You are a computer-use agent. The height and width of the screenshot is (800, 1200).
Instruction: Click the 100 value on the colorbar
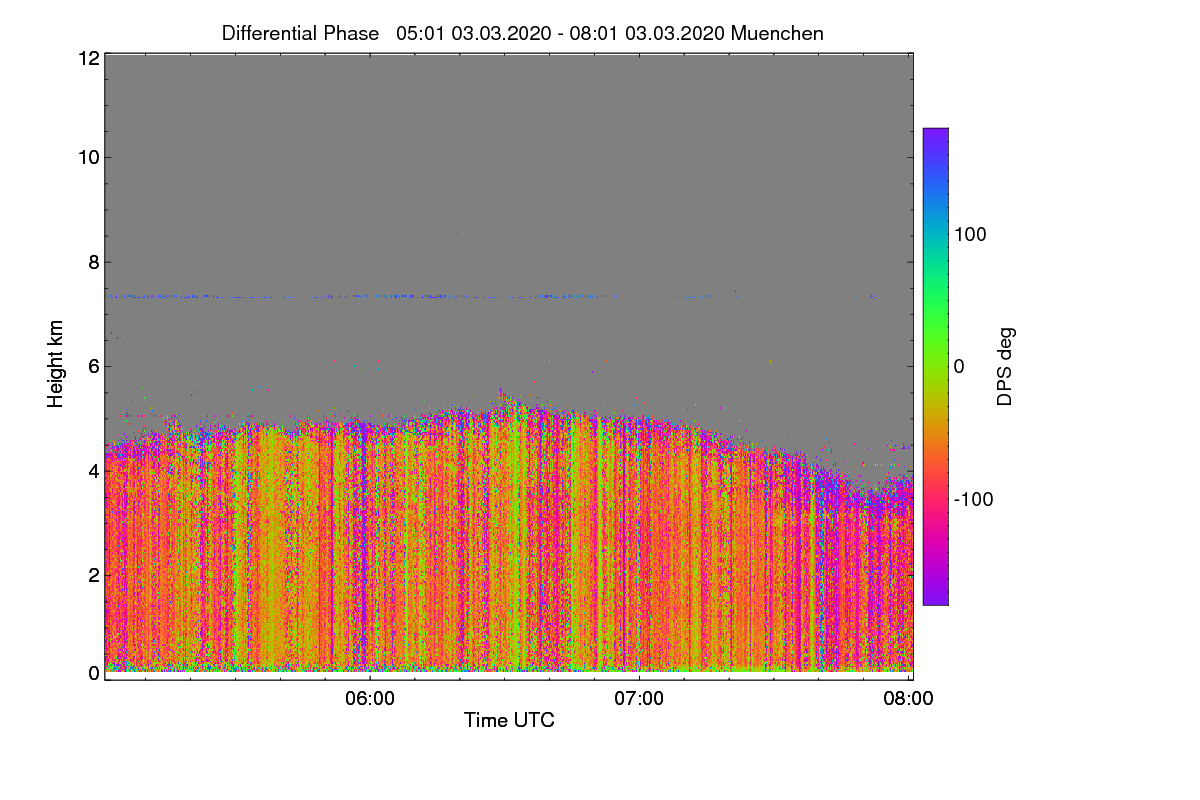click(971, 234)
